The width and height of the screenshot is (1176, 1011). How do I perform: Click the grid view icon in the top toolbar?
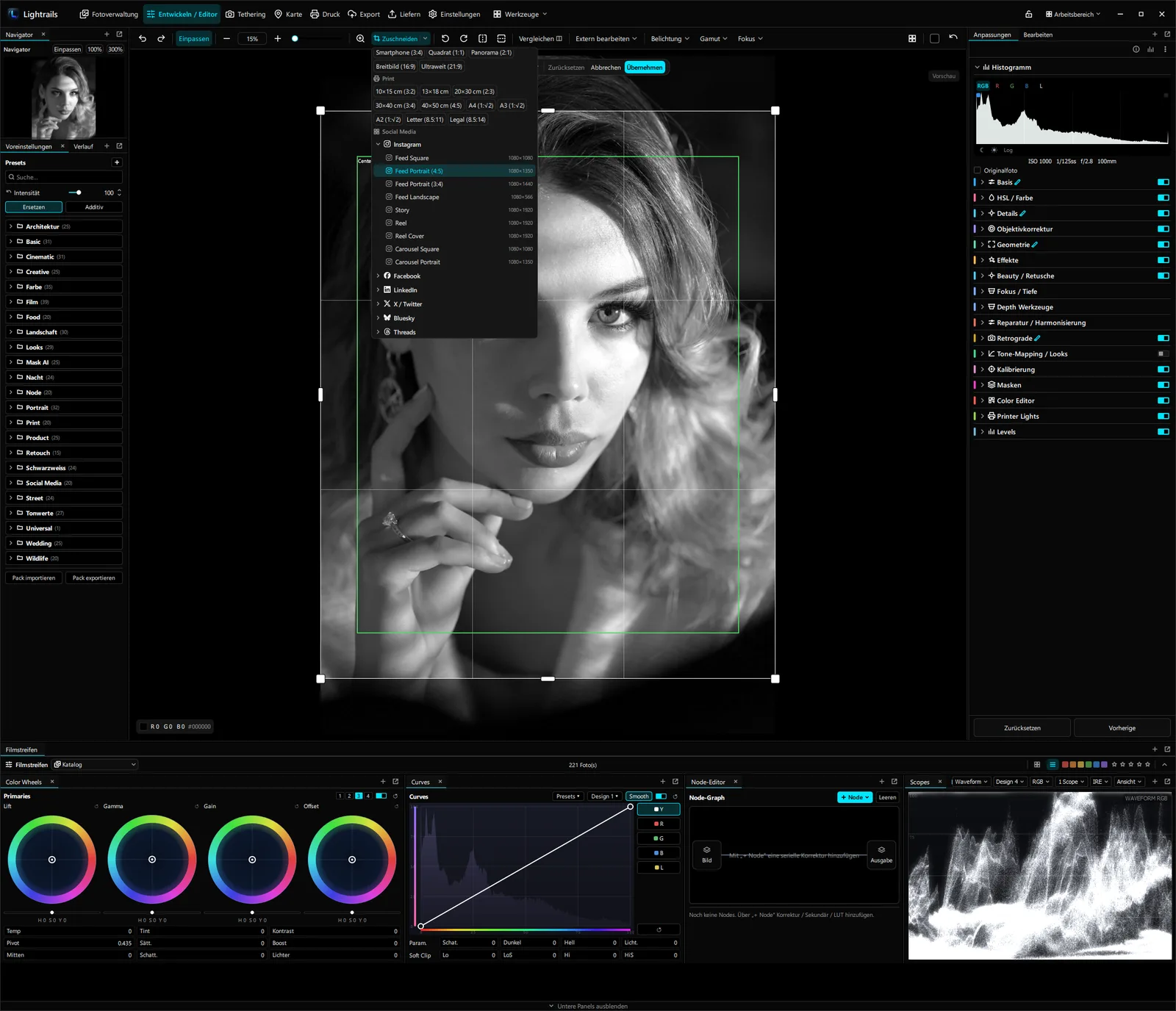(912, 39)
